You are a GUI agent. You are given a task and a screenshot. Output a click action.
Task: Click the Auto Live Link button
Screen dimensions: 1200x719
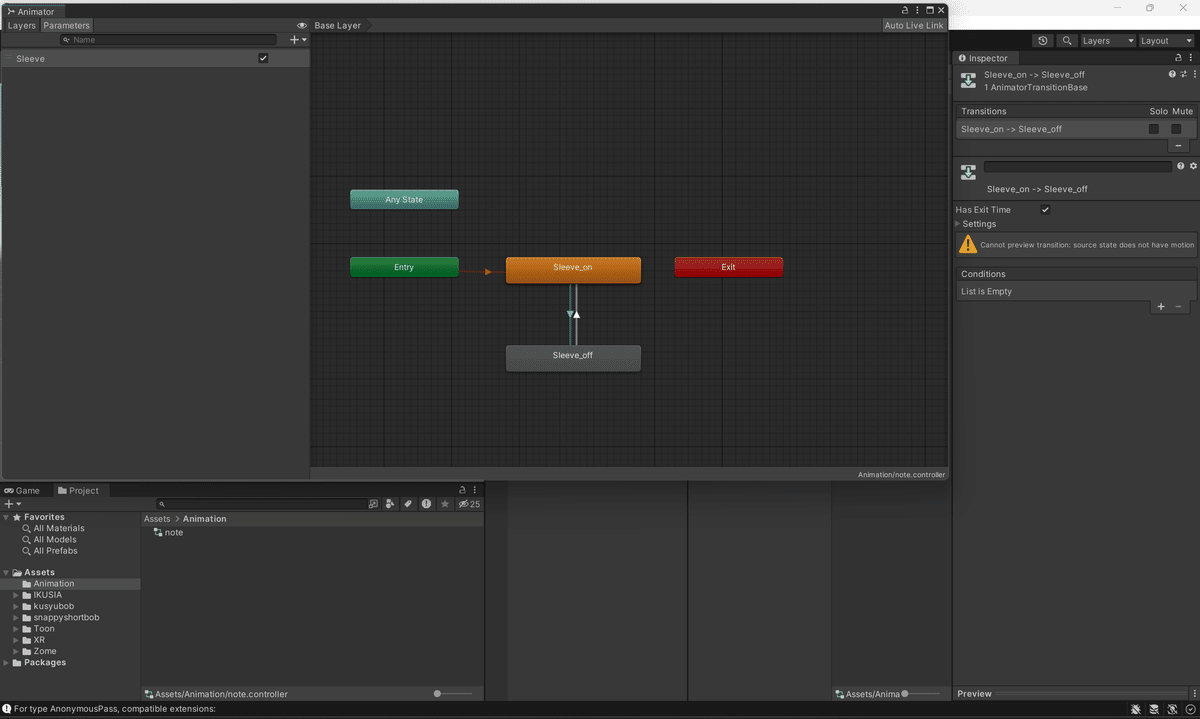[913, 25]
